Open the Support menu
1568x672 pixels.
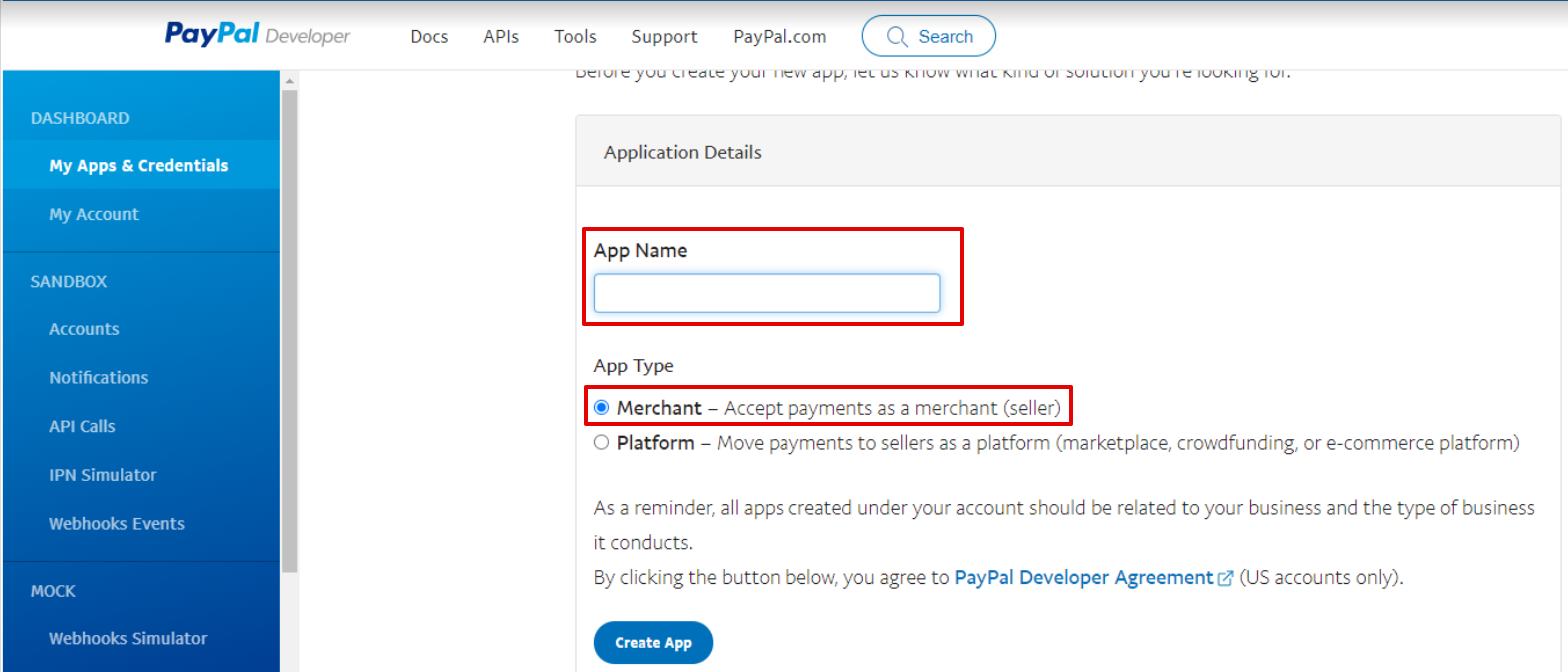[664, 37]
